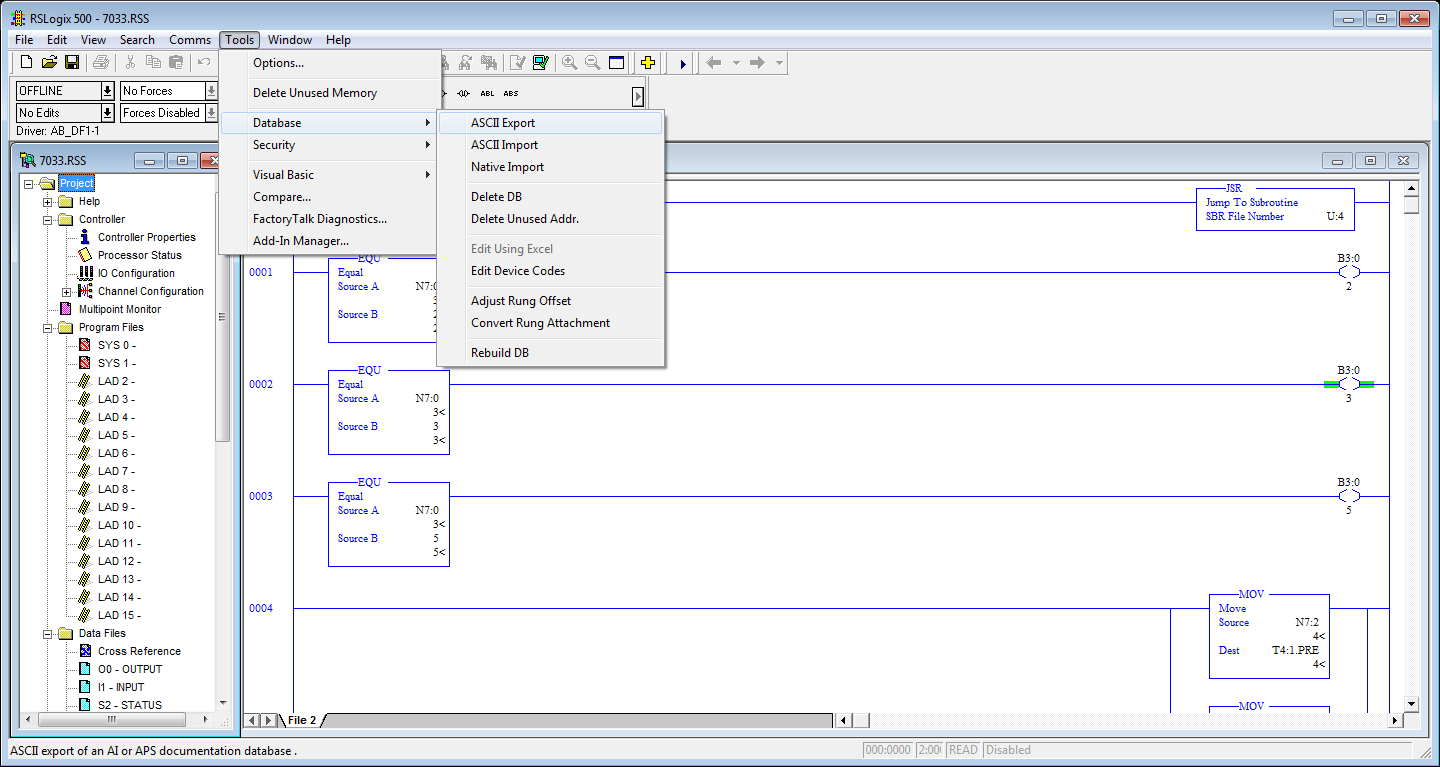Open the Comms menu

pos(190,40)
